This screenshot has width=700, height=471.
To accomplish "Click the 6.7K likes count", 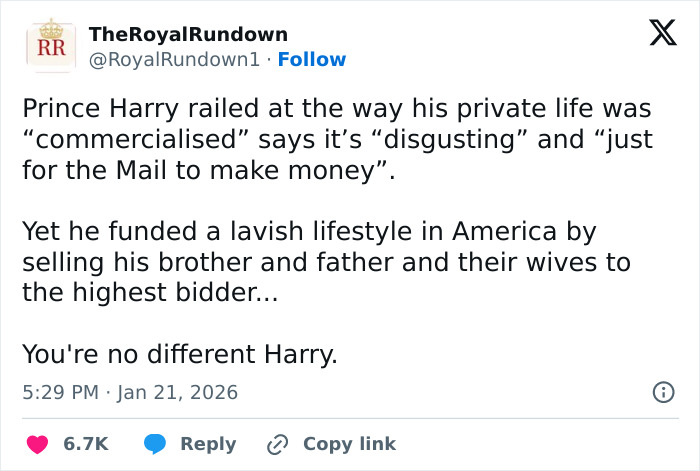I will [85, 444].
